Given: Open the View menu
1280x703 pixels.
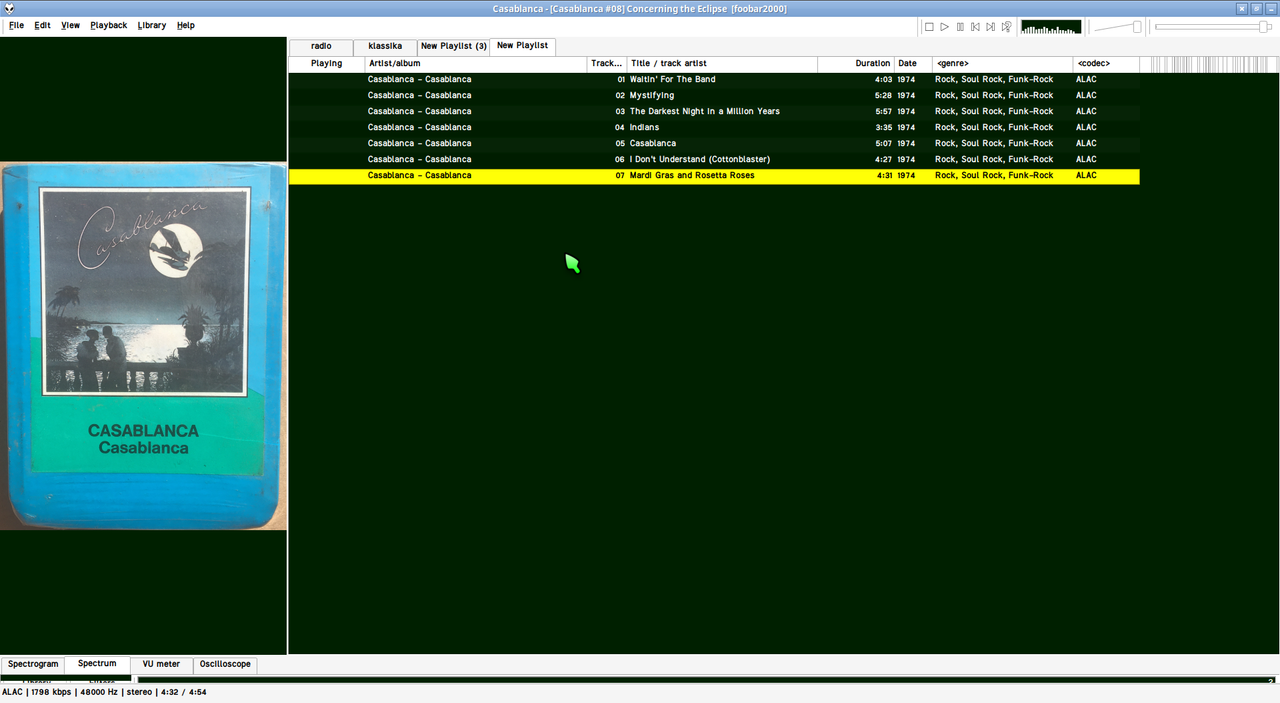Looking at the screenshot, I should [x=70, y=25].
